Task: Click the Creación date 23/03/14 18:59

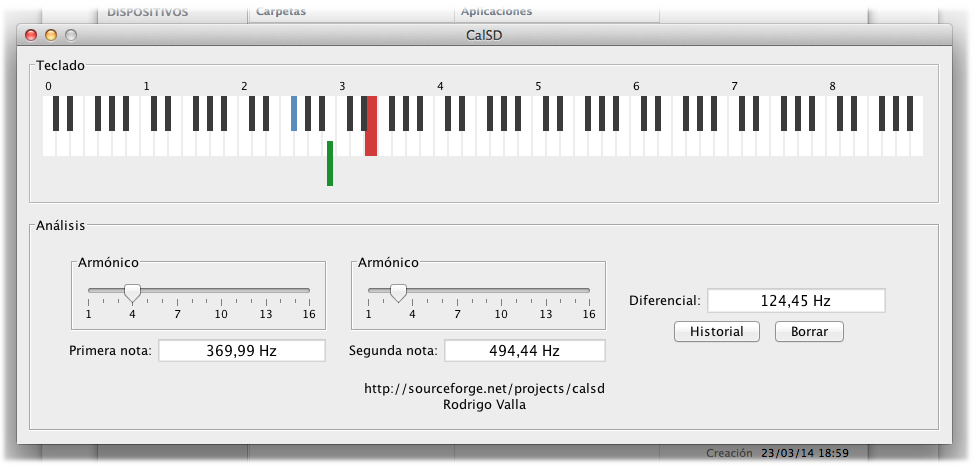Action: pyautogui.click(x=805, y=453)
